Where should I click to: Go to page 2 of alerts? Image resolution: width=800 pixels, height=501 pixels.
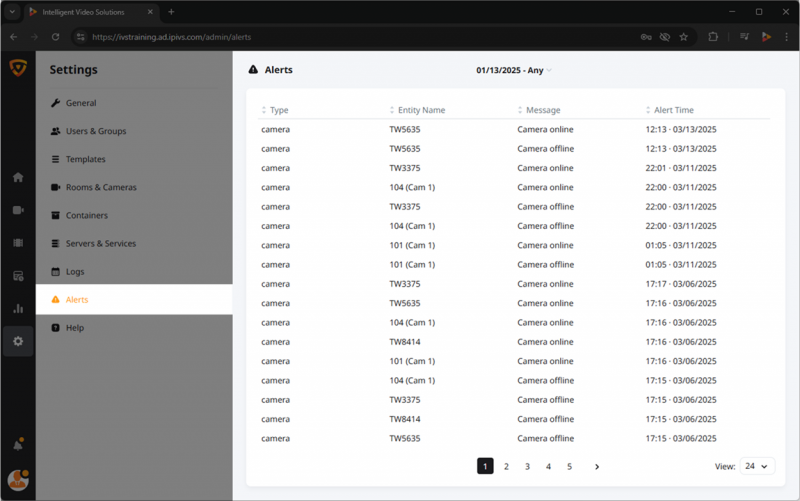click(x=506, y=466)
